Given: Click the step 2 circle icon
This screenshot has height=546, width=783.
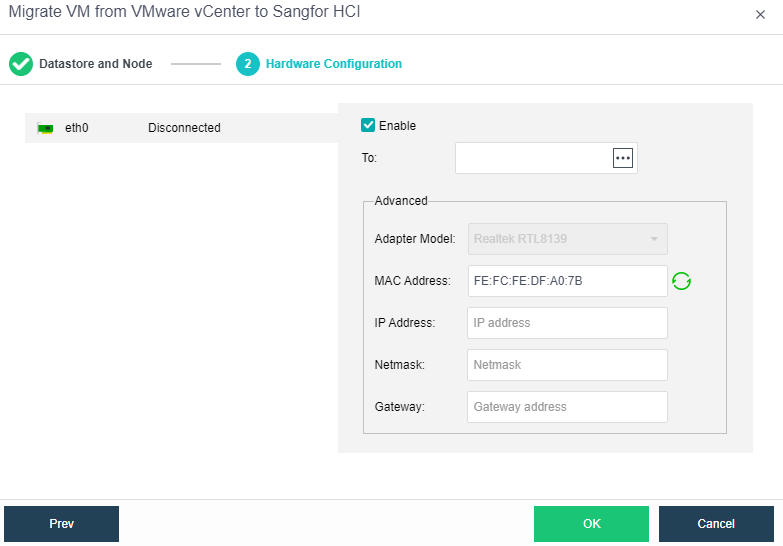Looking at the screenshot, I should [x=247, y=64].
